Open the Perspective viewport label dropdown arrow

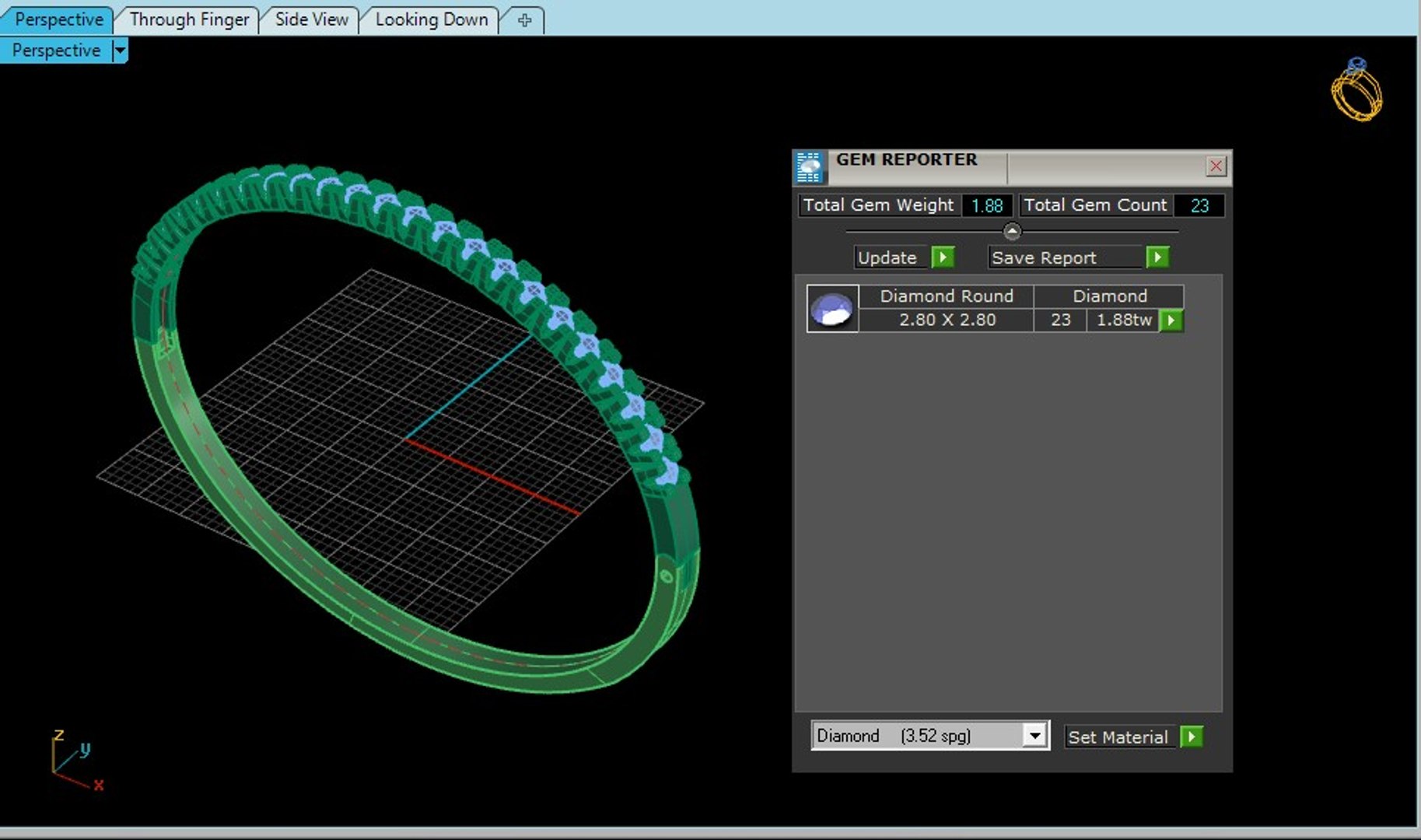120,51
